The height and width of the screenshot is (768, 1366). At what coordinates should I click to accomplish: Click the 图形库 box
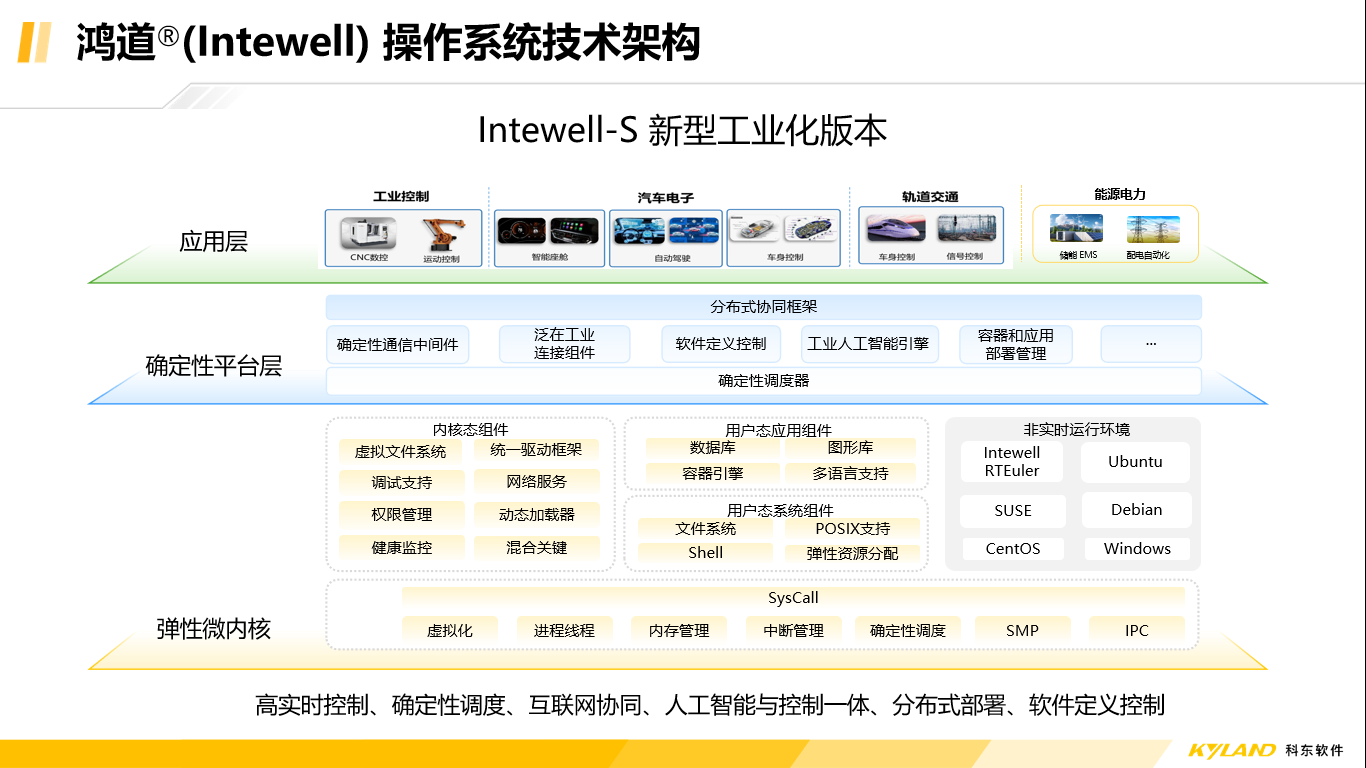coord(851,448)
